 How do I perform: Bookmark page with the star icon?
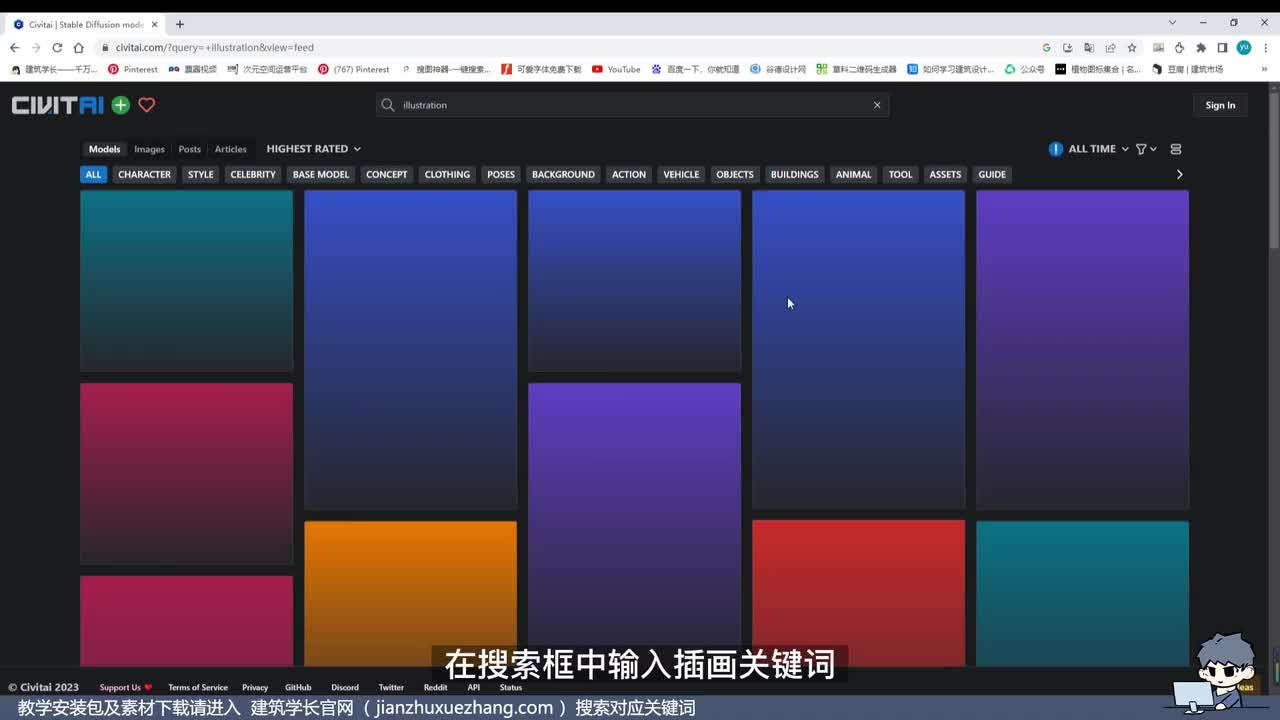[x=1132, y=47]
